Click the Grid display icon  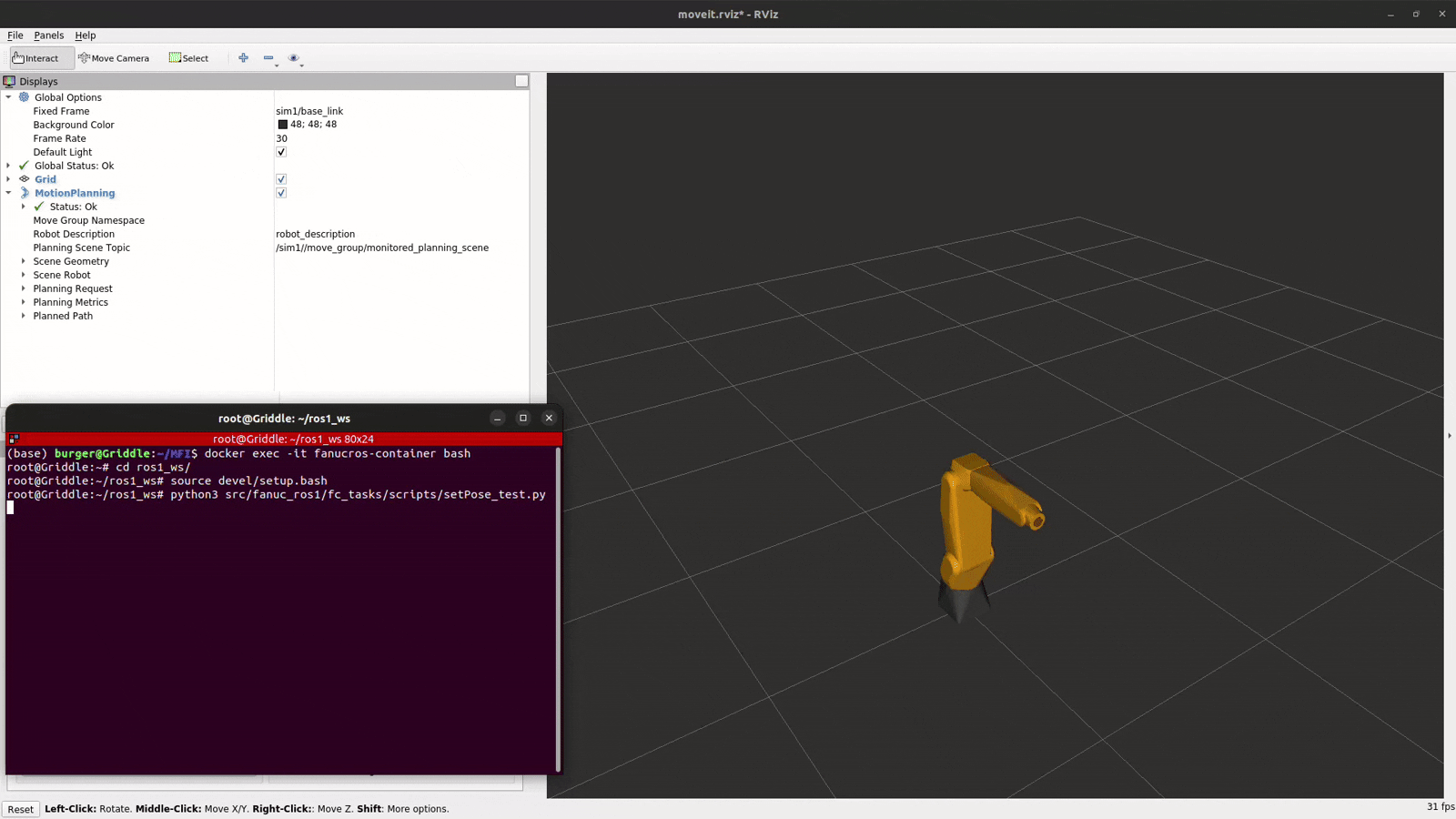(25, 179)
